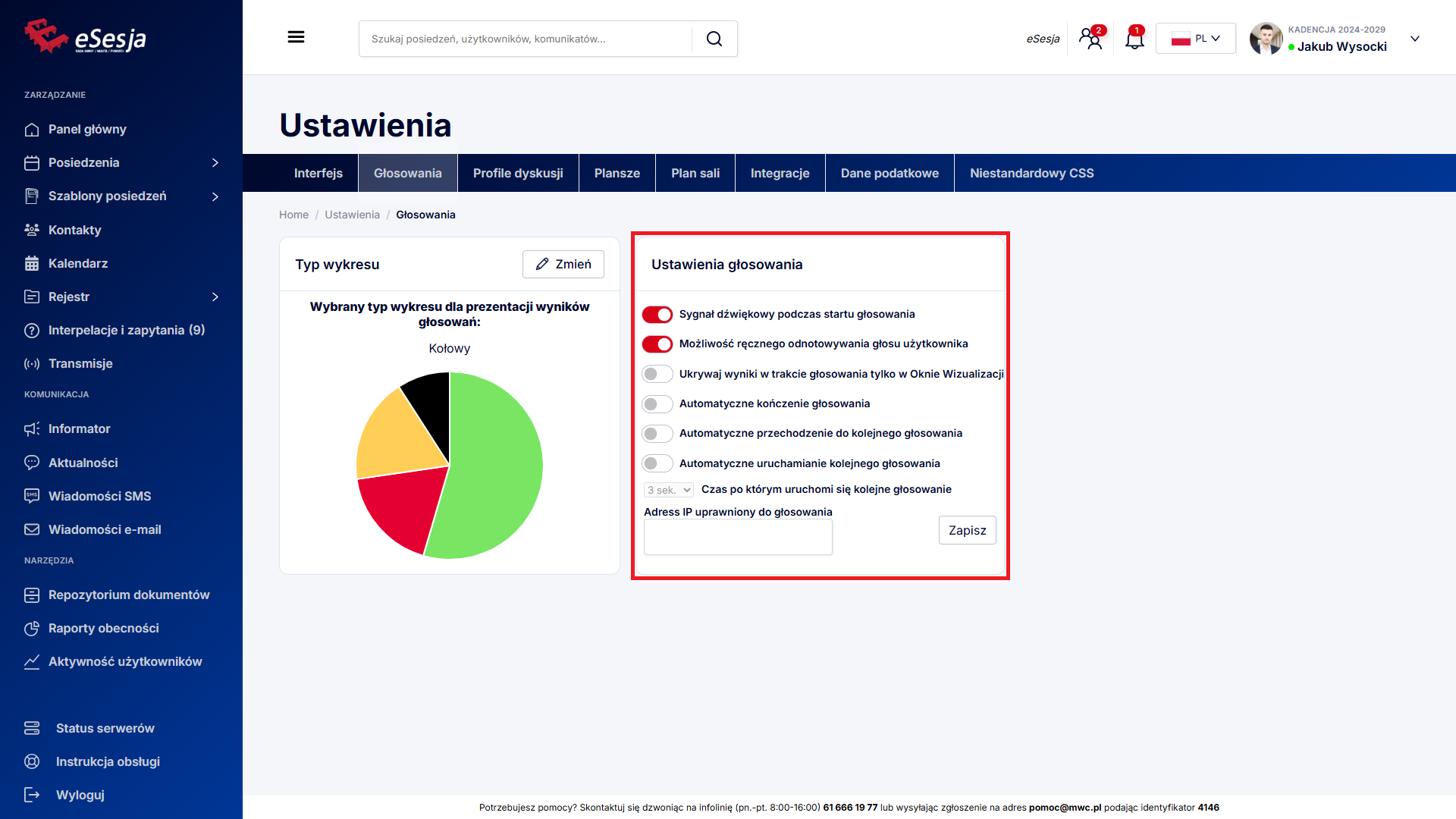
Task: Switch to the Integracje tab
Action: [780, 173]
